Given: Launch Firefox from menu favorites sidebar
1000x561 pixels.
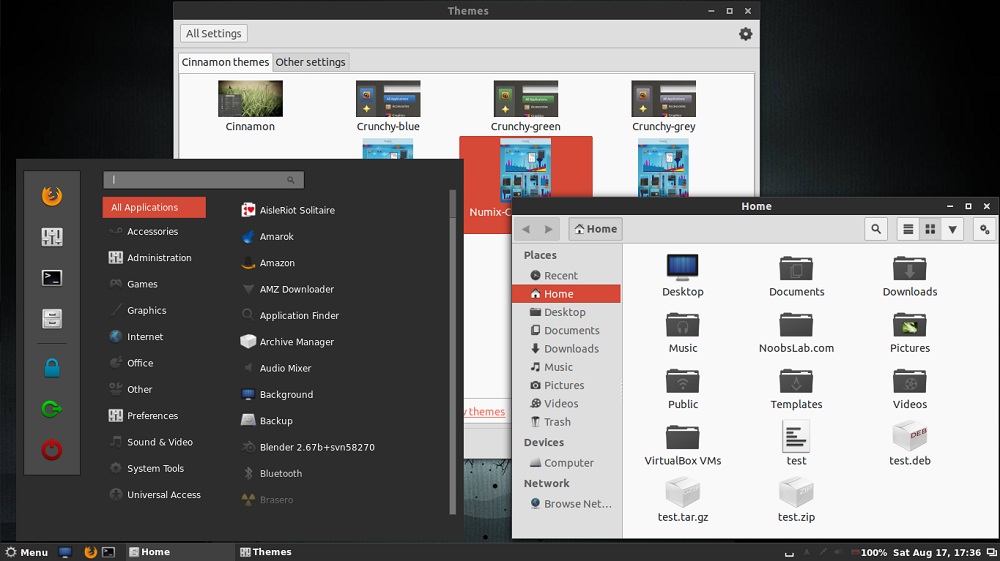Looking at the screenshot, I should tap(52, 195).
